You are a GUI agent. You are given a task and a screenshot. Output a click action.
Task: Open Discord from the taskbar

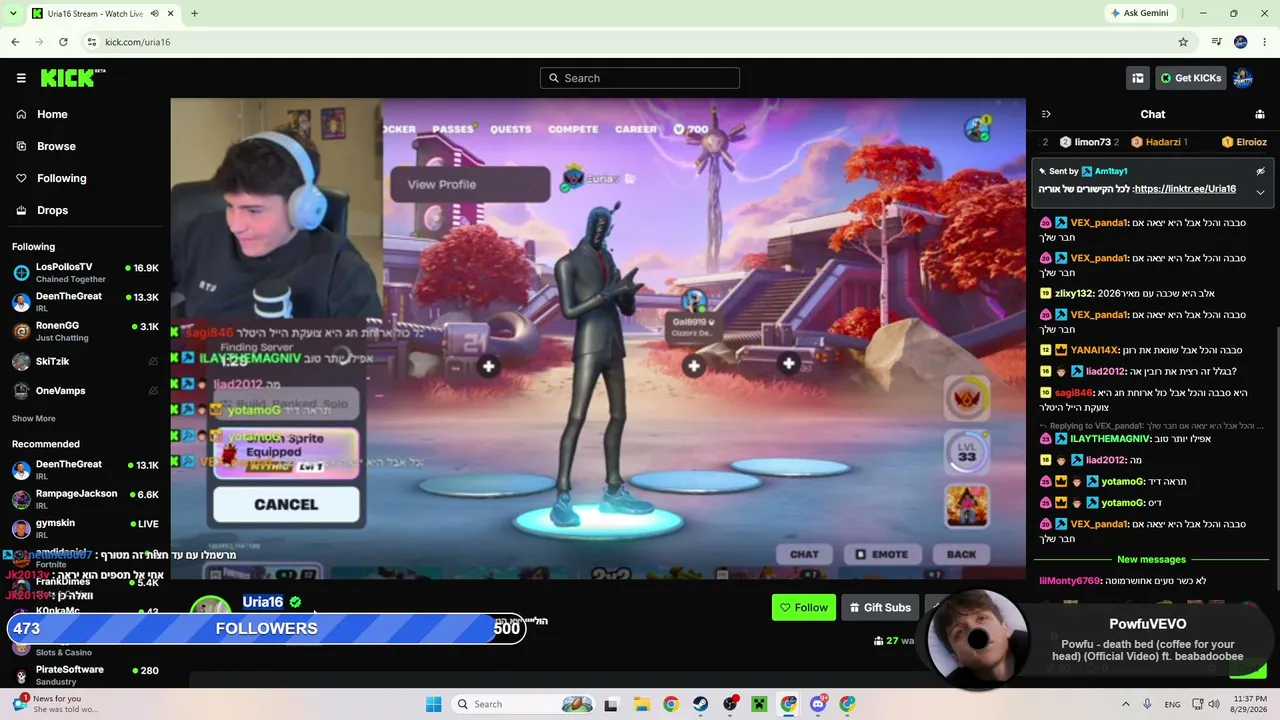(818, 704)
